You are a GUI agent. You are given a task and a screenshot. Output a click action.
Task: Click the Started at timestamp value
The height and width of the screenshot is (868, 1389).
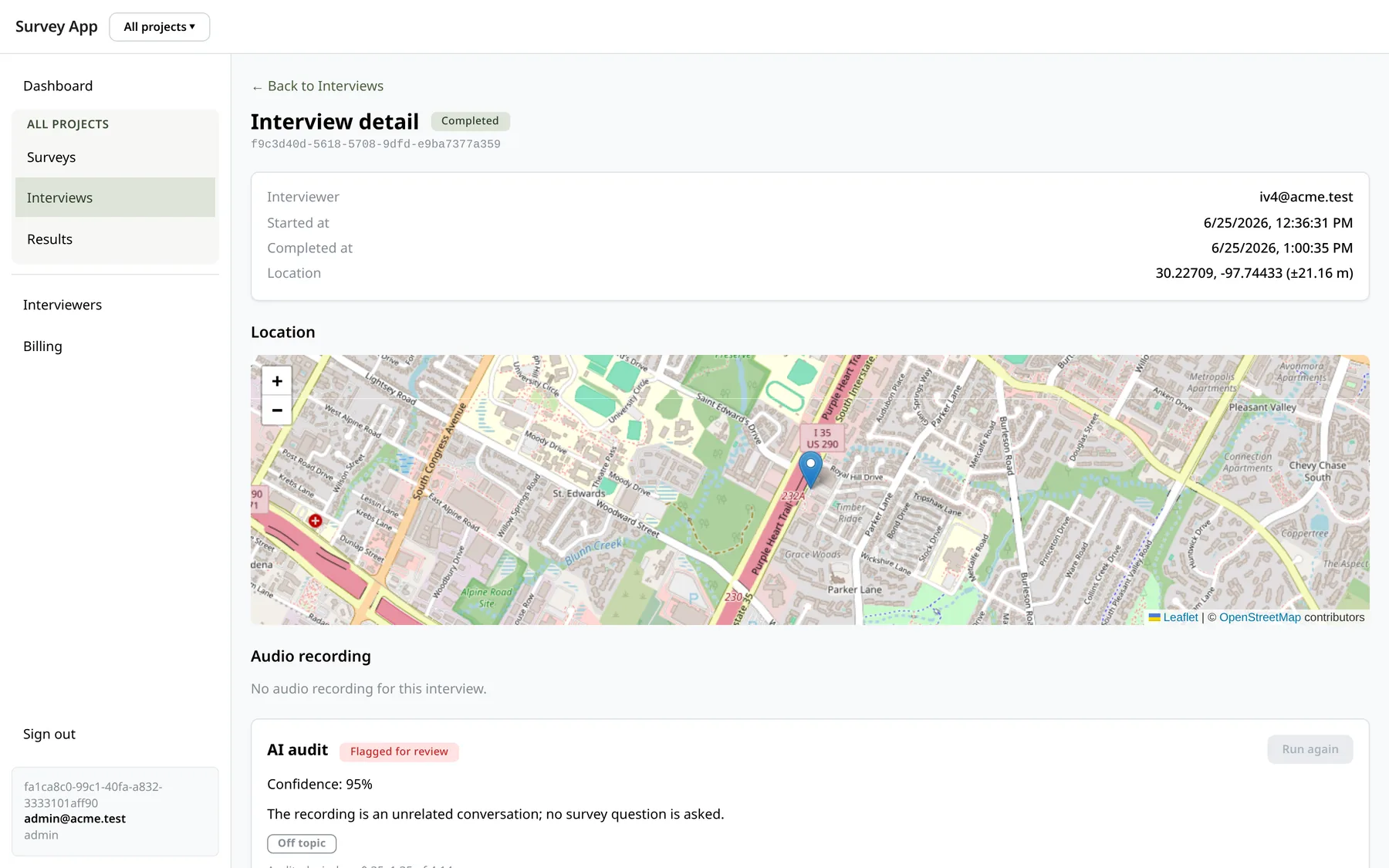coord(1278,223)
